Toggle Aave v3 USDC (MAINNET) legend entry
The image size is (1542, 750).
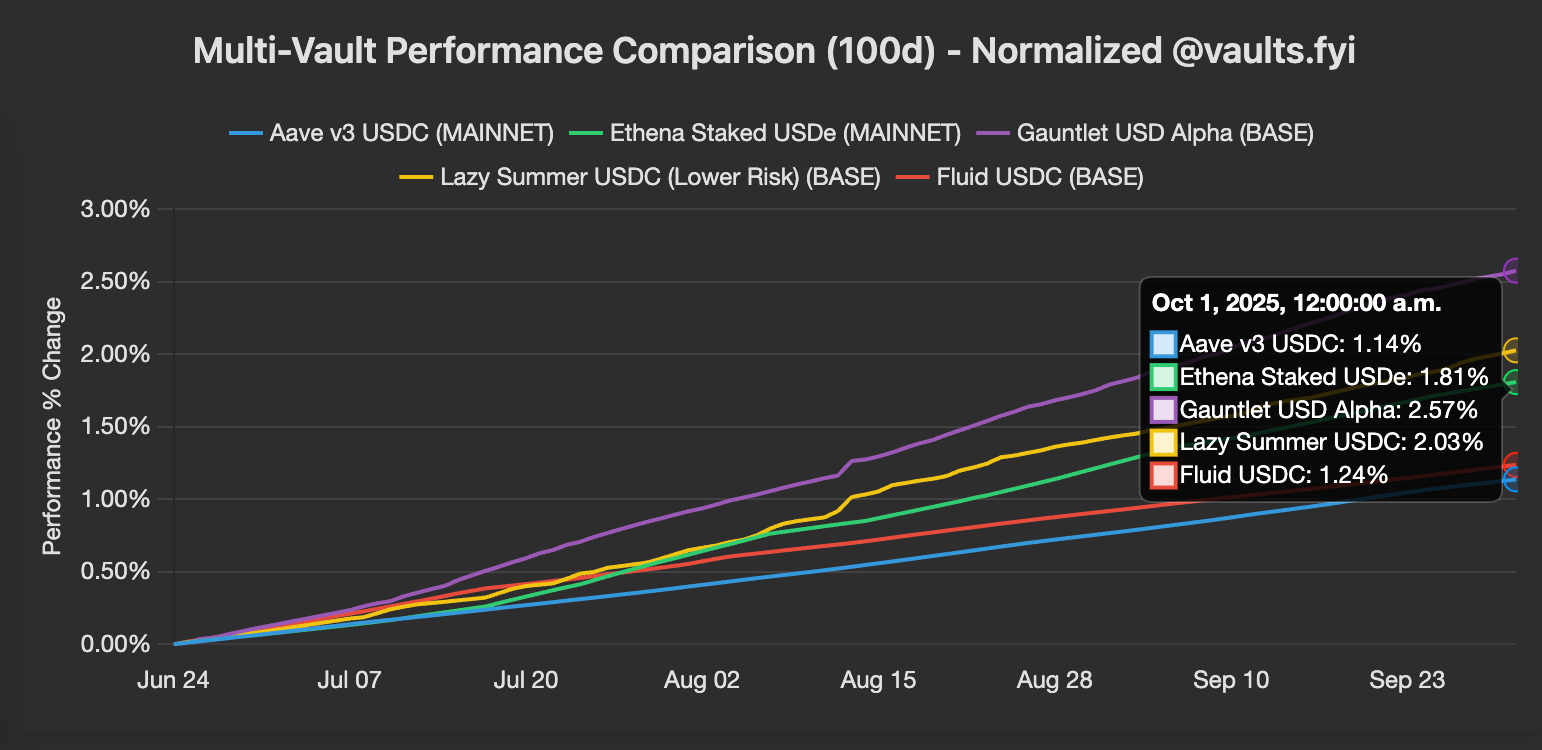(x=411, y=133)
